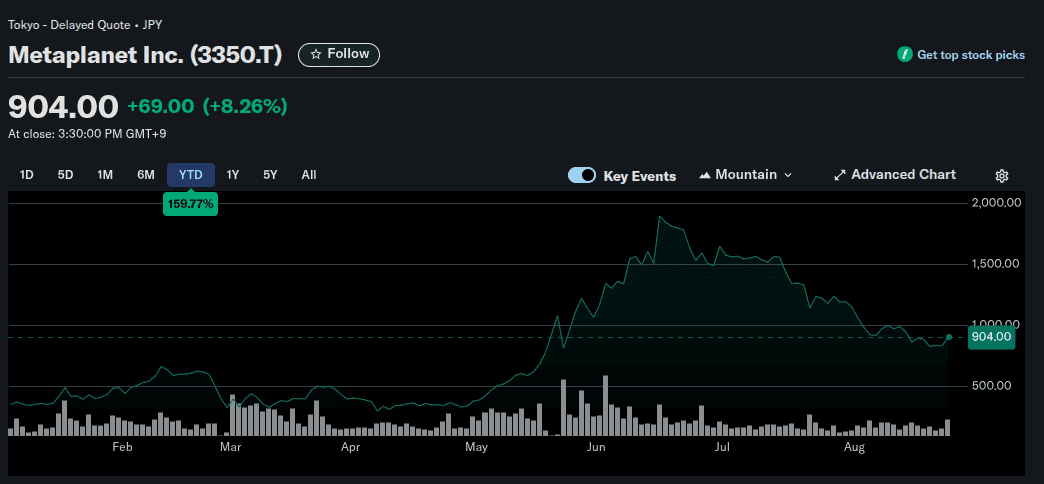
Task: Open chart settings gear icon
Action: pos(1001,176)
